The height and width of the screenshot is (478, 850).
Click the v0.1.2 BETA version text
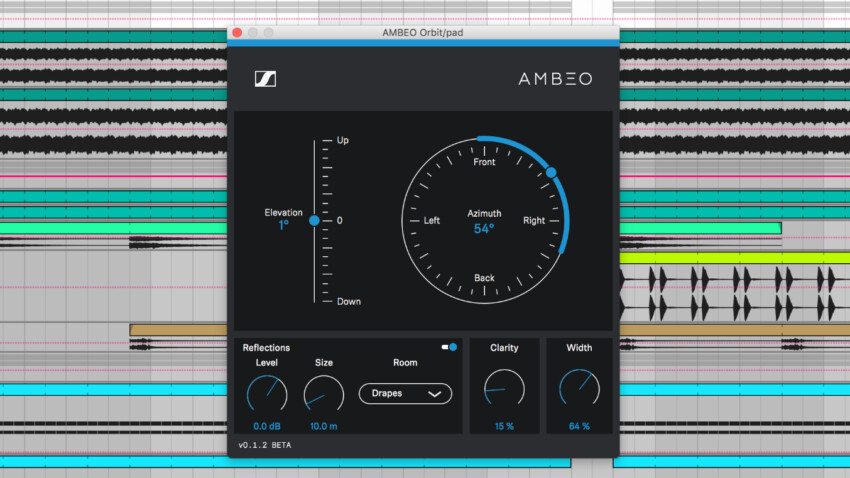pyautogui.click(x=265, y=445)
